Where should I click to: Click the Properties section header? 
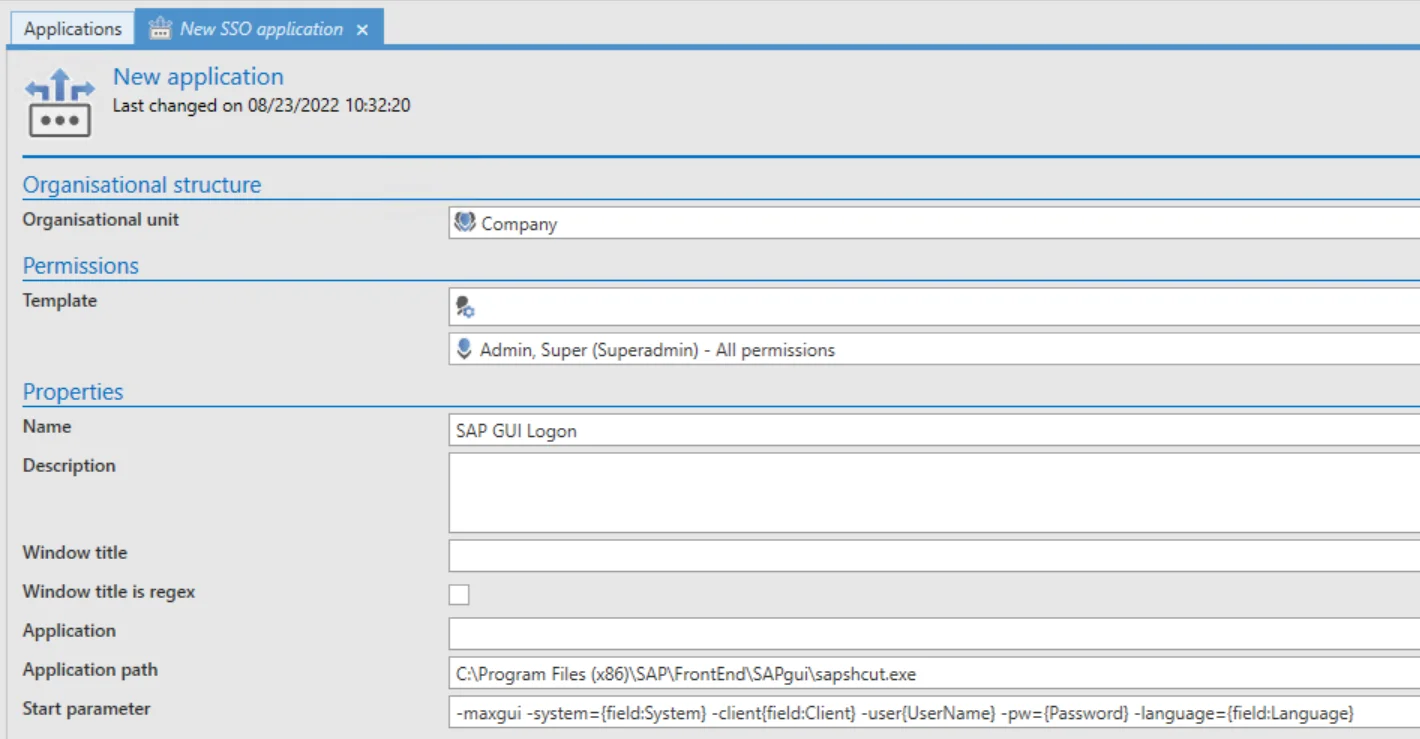tap(73, 392)
